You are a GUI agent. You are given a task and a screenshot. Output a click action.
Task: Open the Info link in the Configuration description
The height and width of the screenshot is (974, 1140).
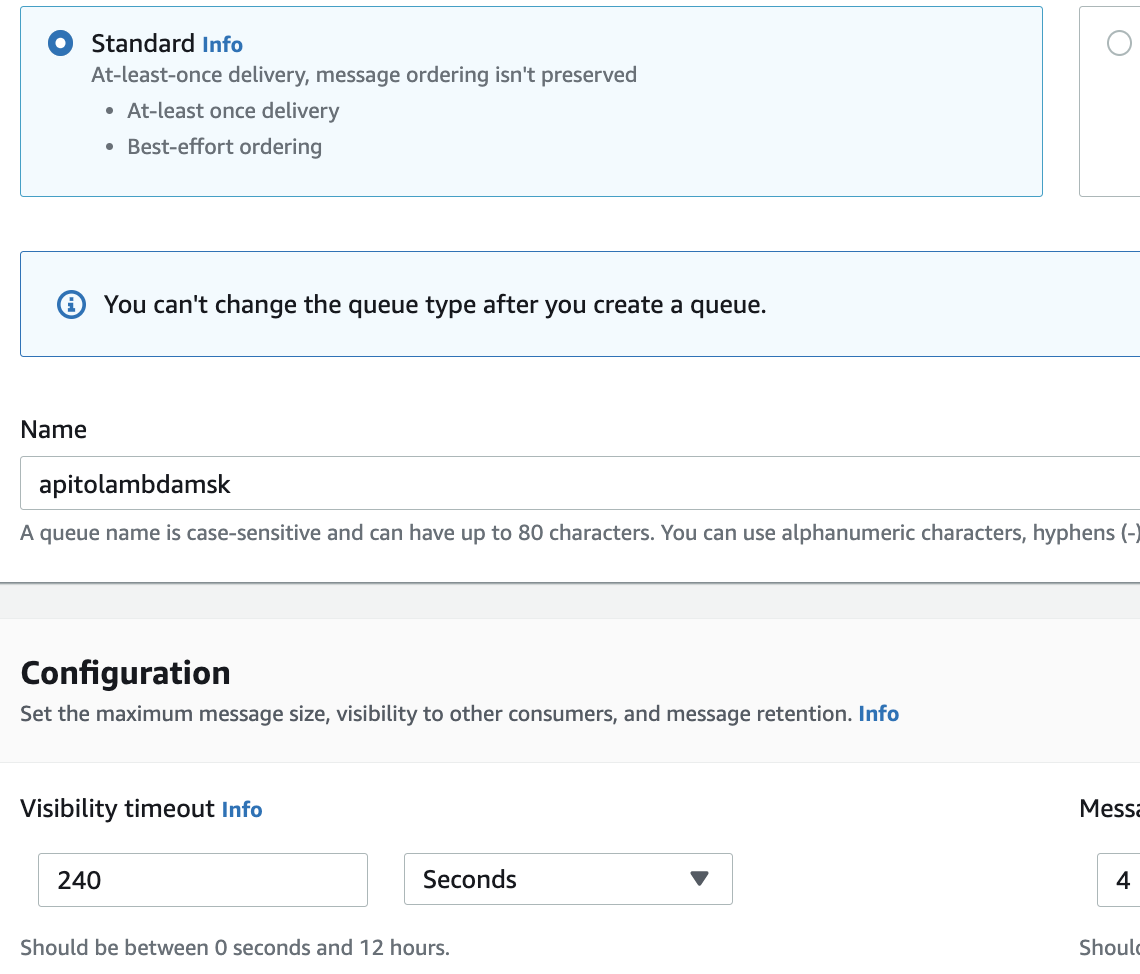878,714
